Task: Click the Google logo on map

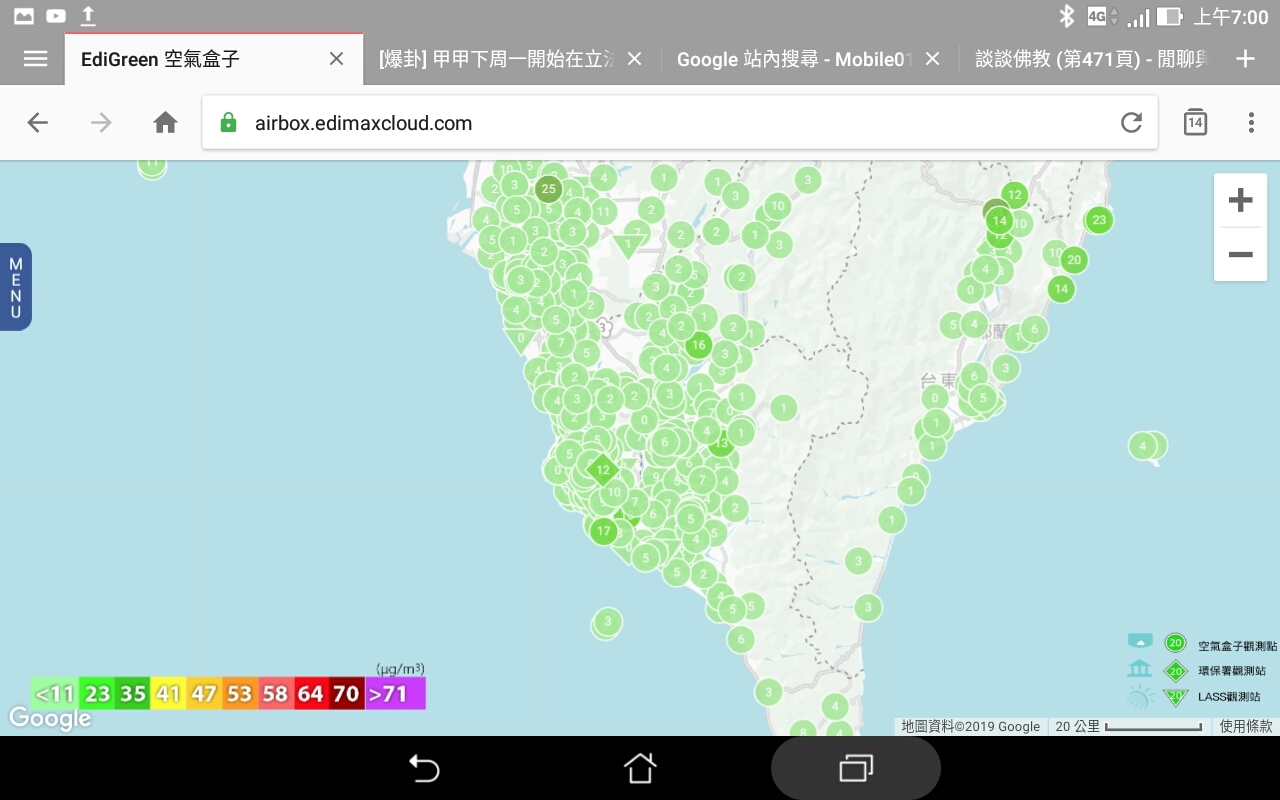Action: click(50, 719)
